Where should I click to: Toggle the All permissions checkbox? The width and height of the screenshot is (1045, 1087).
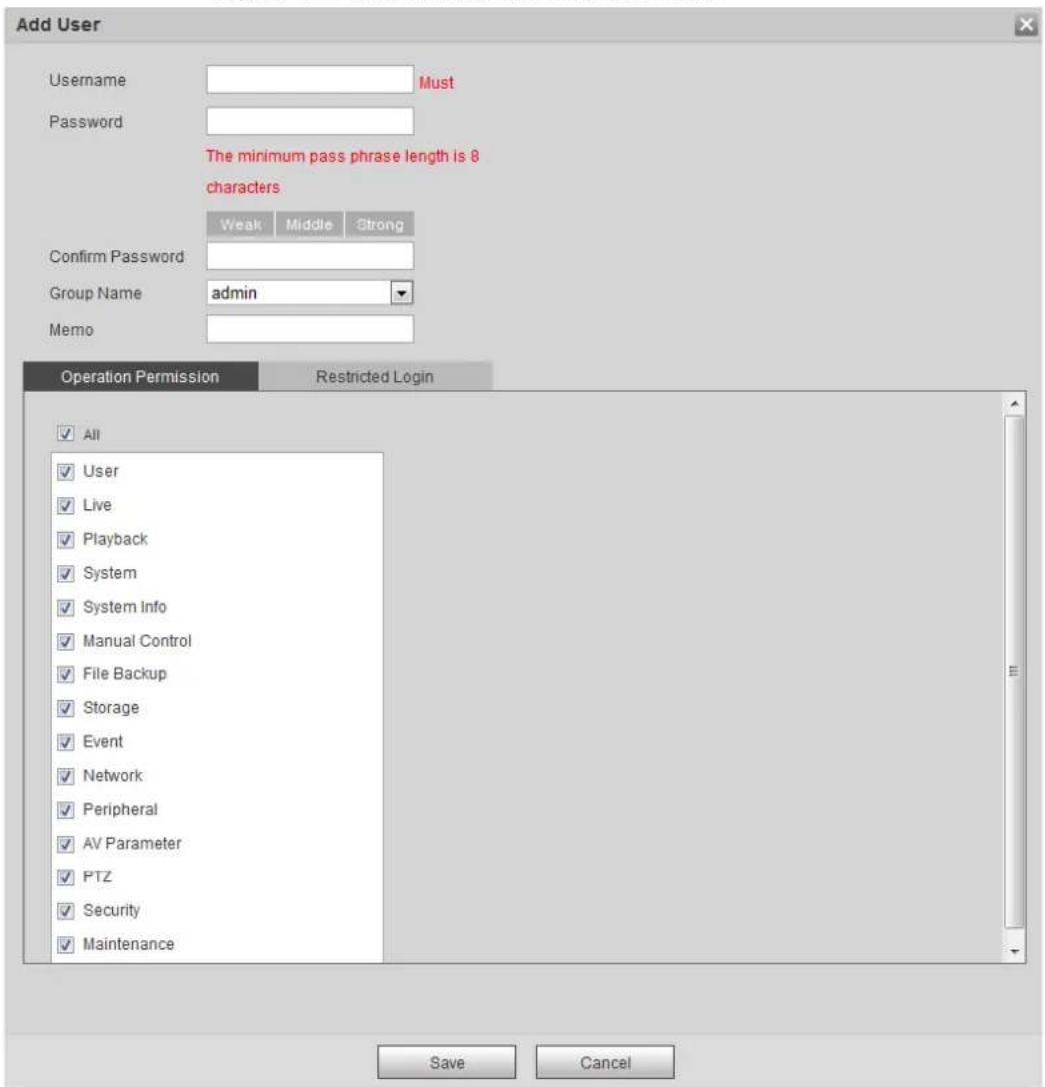65,434
